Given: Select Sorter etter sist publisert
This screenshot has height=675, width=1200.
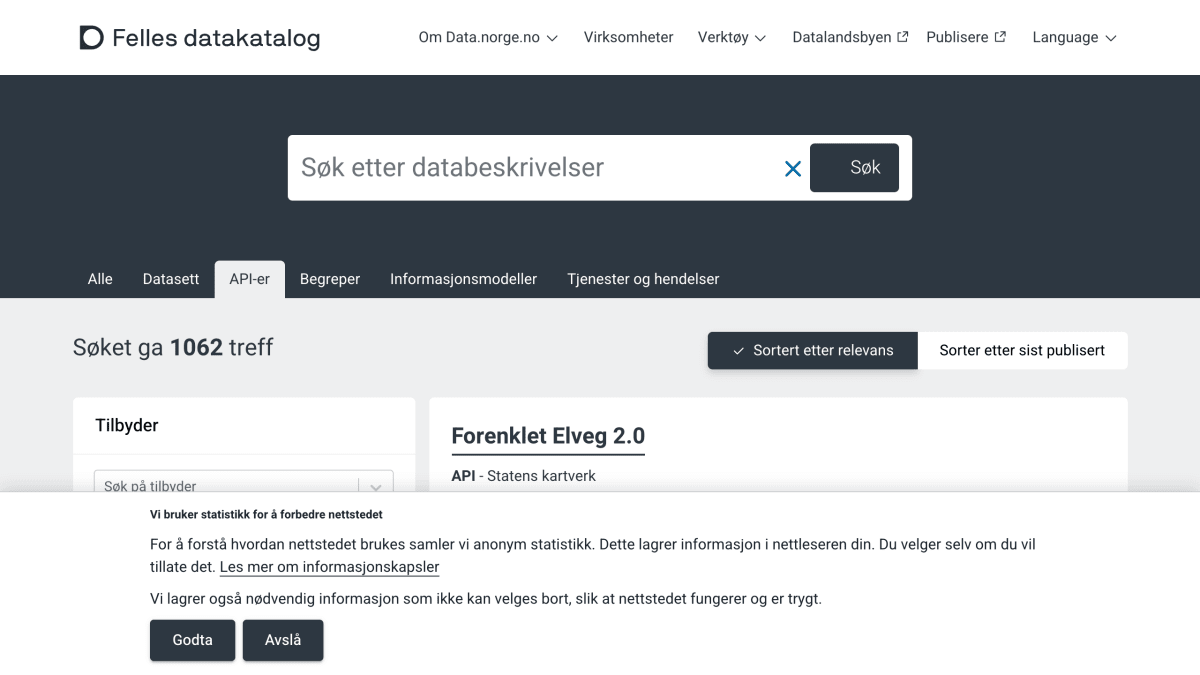Looking at the screenshot, I should (x=1022, y=351).
